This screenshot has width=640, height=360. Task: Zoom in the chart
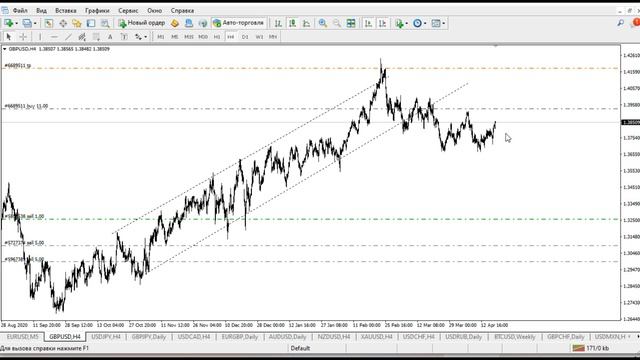[322, 23]
